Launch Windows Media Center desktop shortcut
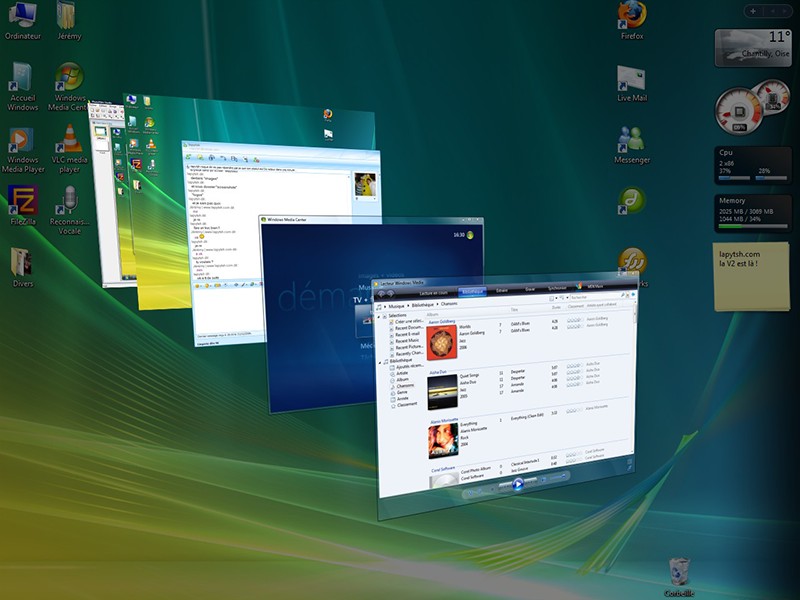 pyautogui.click(x=68, y=87)
